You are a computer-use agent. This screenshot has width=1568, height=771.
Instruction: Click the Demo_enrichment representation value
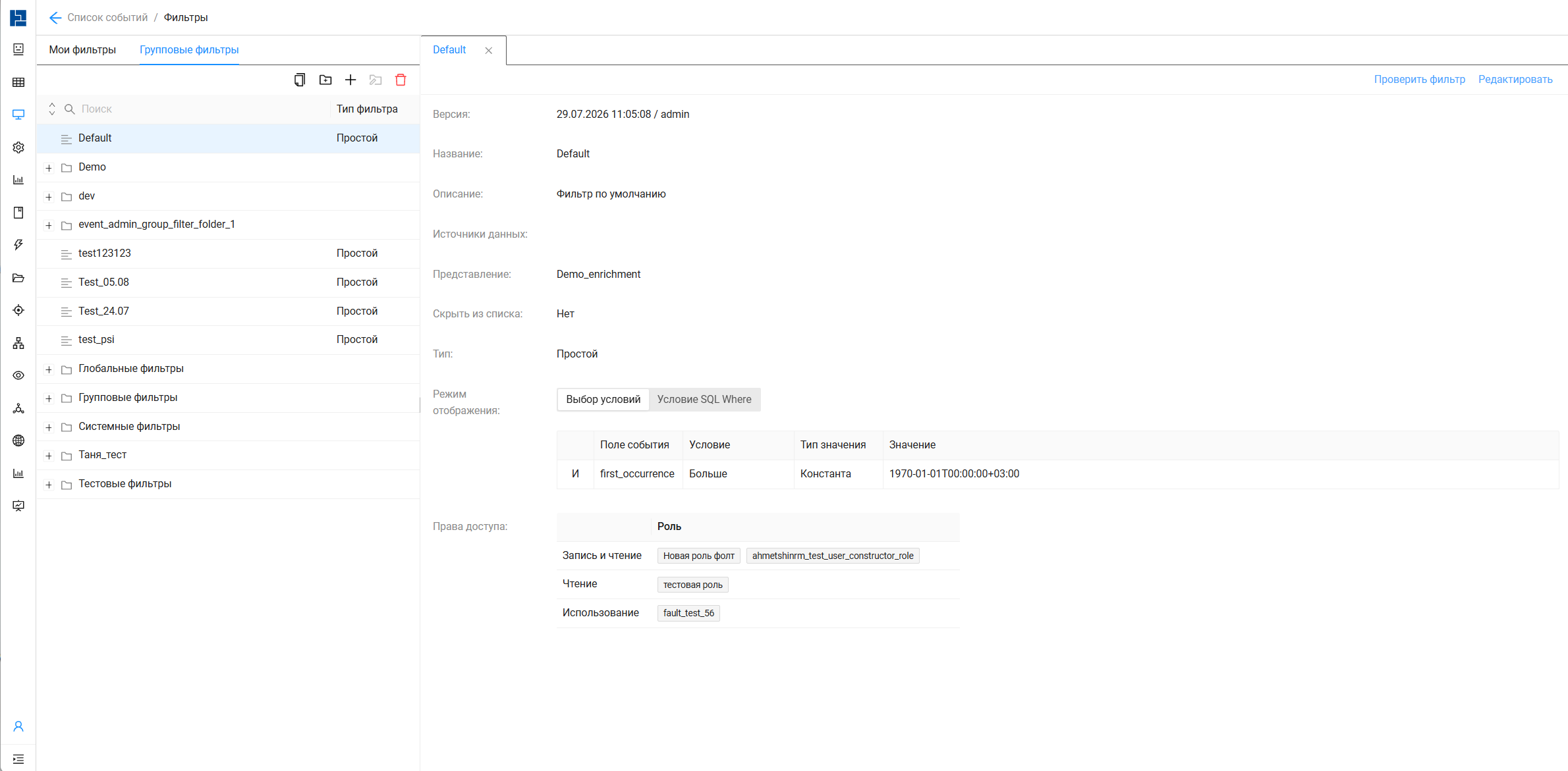tap(598, 275)
